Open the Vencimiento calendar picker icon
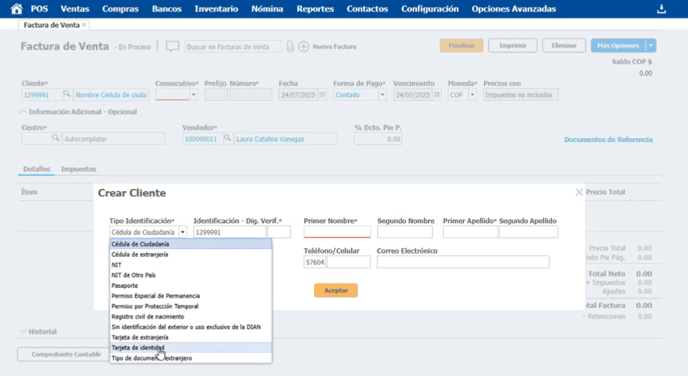This screenshot has width=688, height=376. click(x=437, y=95)
